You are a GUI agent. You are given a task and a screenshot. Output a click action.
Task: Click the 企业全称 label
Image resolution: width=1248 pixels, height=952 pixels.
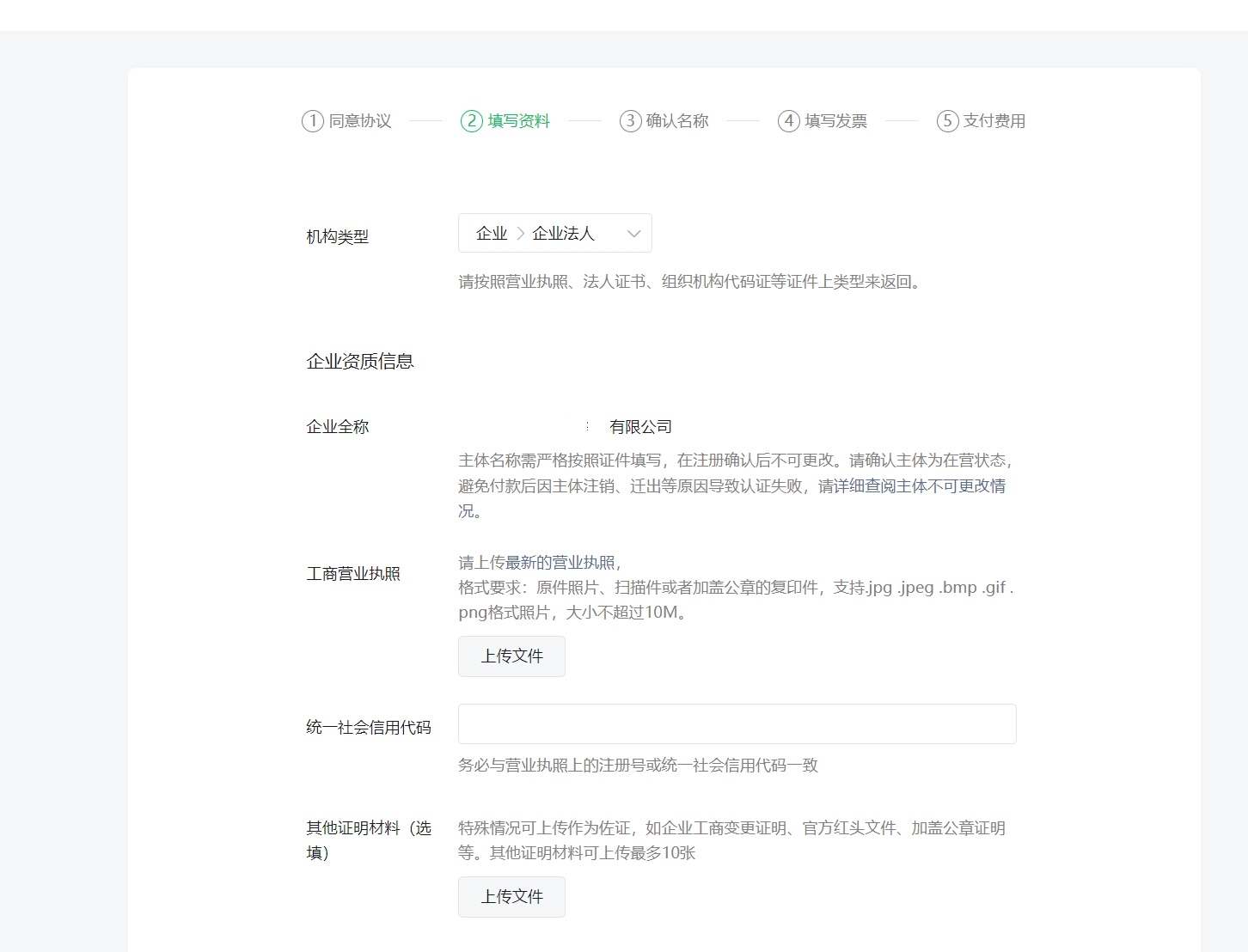coord(338,427)
